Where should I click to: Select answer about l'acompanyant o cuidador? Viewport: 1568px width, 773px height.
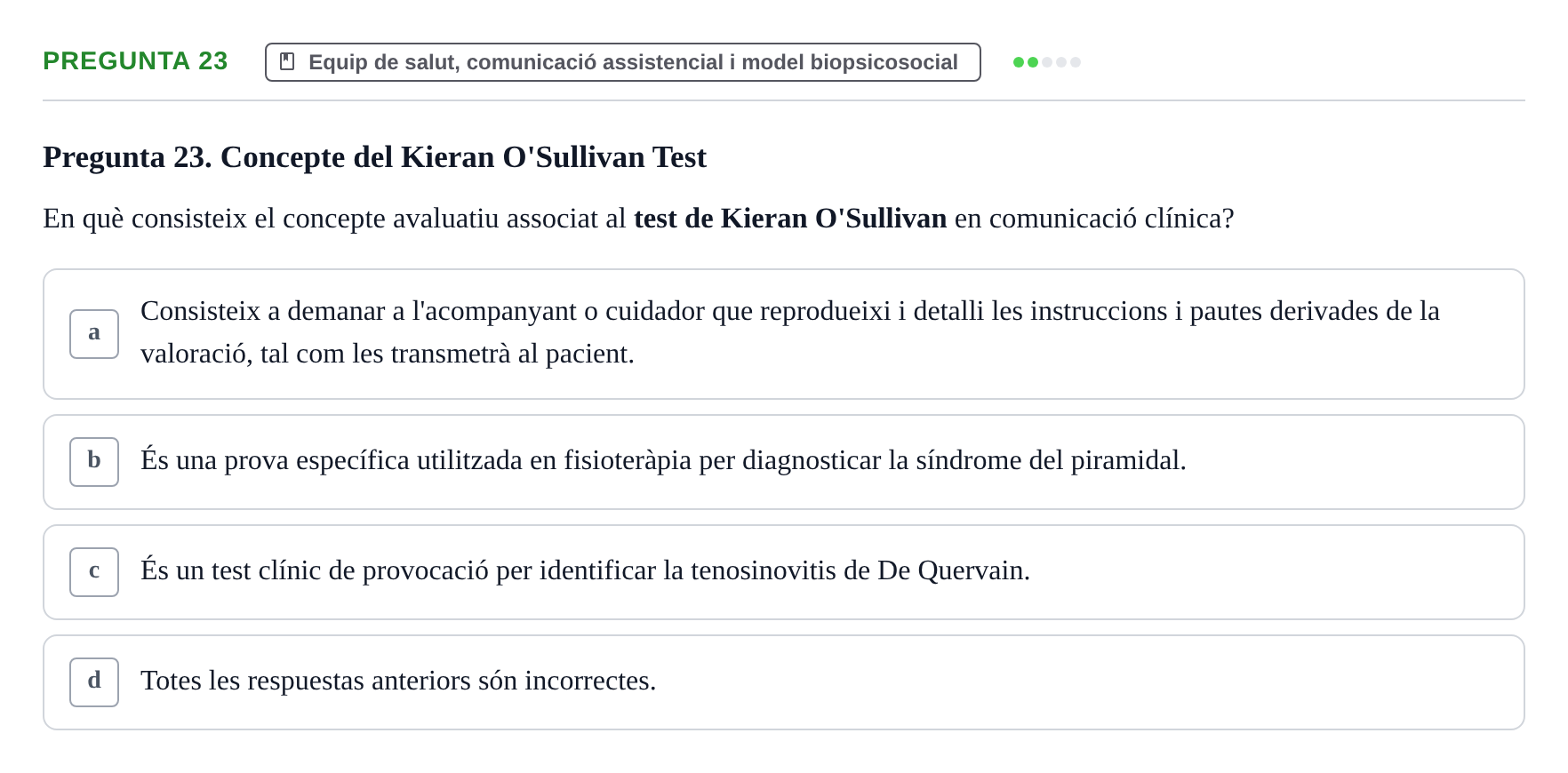(784, 334)
